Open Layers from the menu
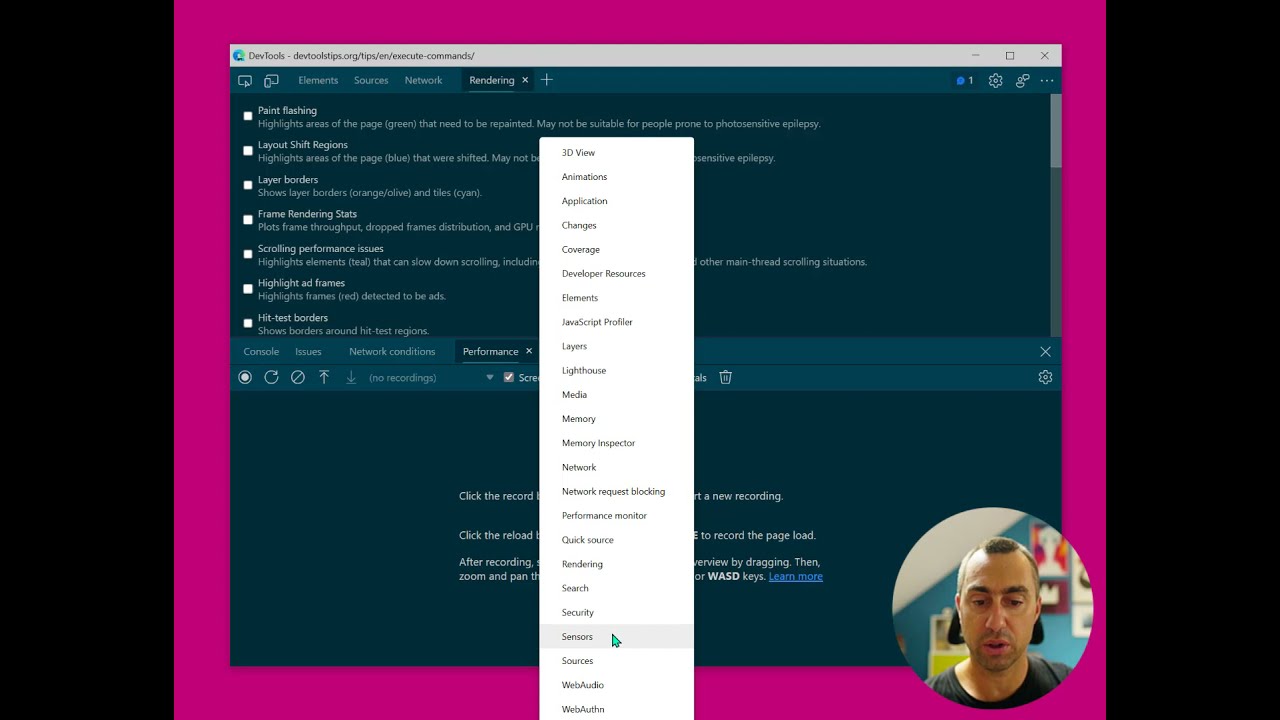 [616, 346]
